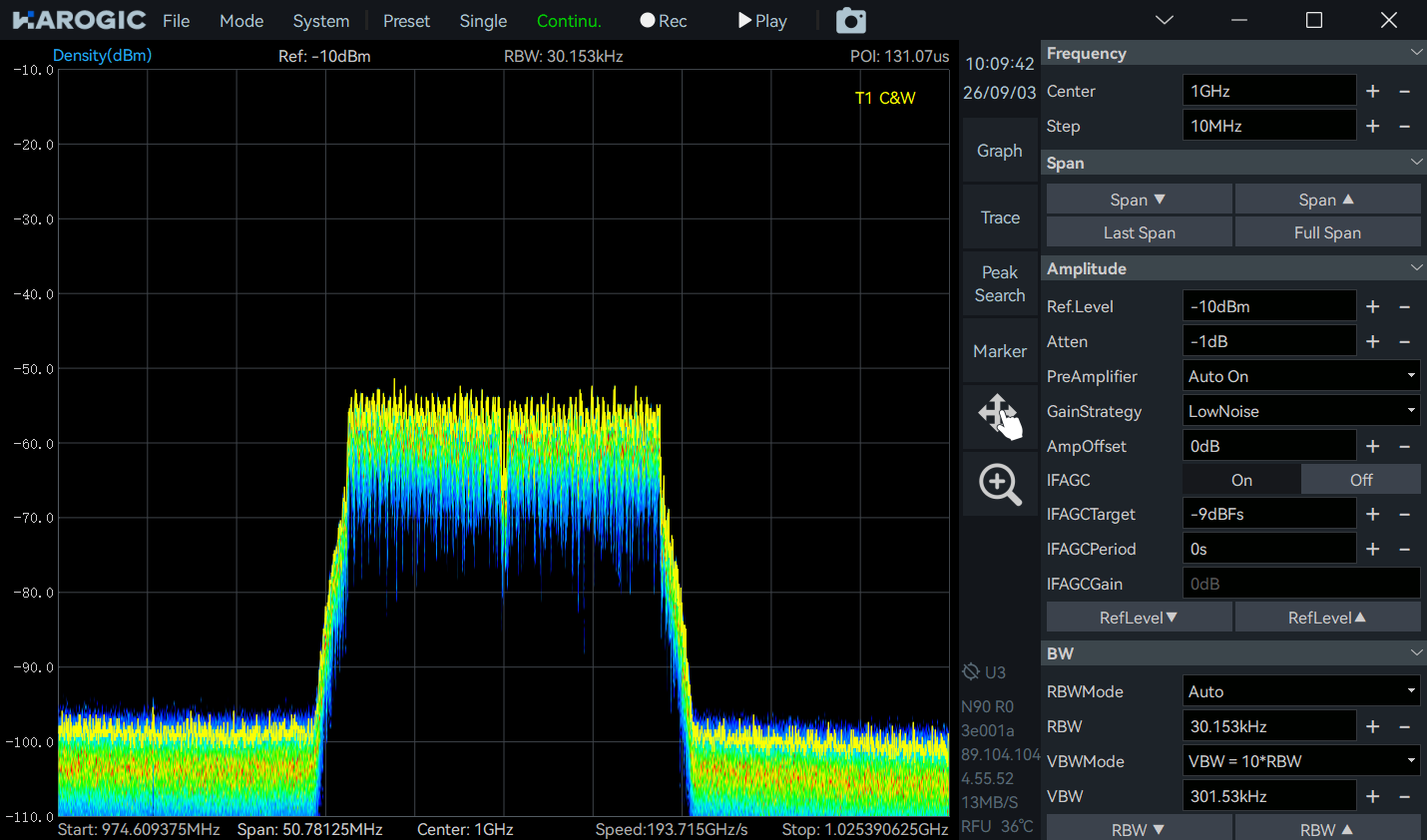1427x840 pixels.
Task: Open the VBWMode dropdown
Action: (1301, 761)
